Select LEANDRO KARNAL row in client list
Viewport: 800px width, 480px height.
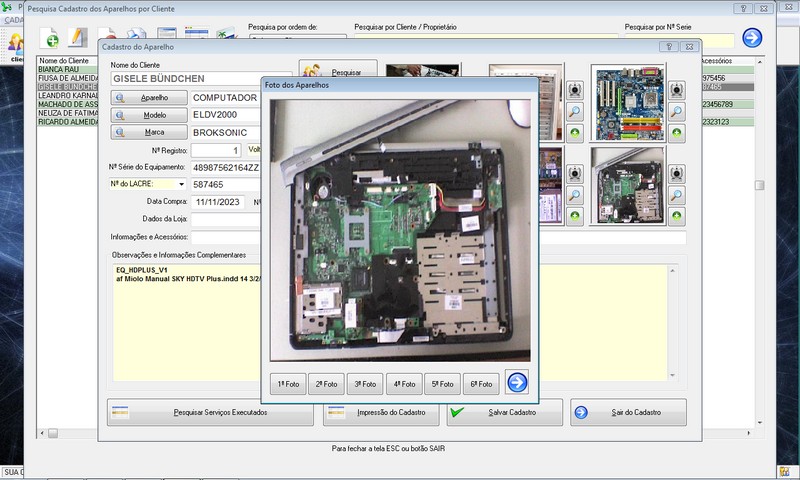point(67,95)
